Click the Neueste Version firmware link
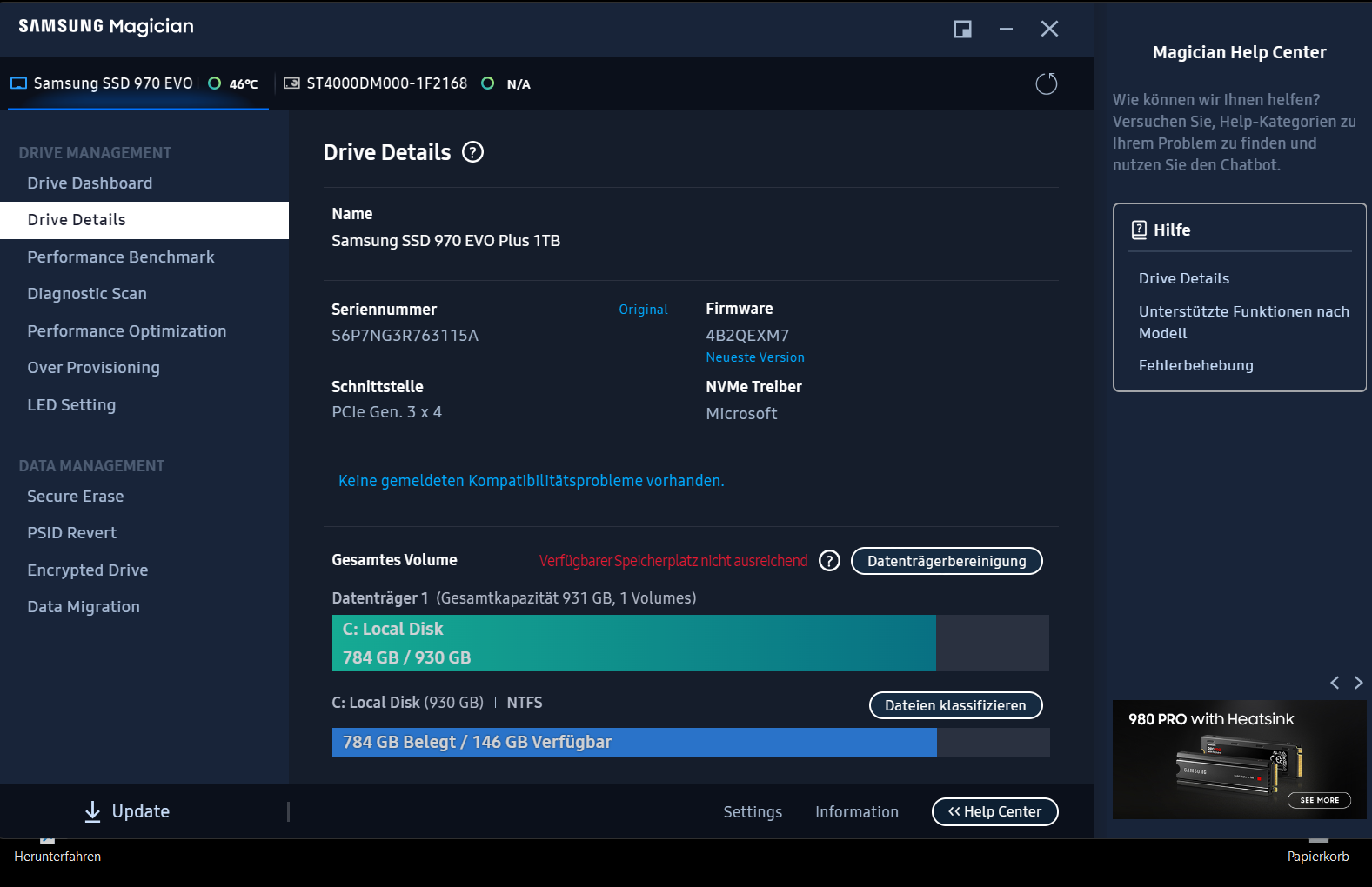 755,357
